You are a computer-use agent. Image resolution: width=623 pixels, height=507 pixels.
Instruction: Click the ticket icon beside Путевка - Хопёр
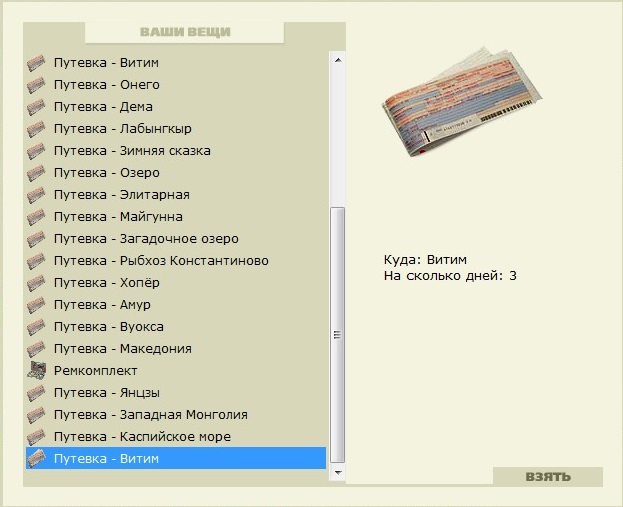(x=36, y=283)
